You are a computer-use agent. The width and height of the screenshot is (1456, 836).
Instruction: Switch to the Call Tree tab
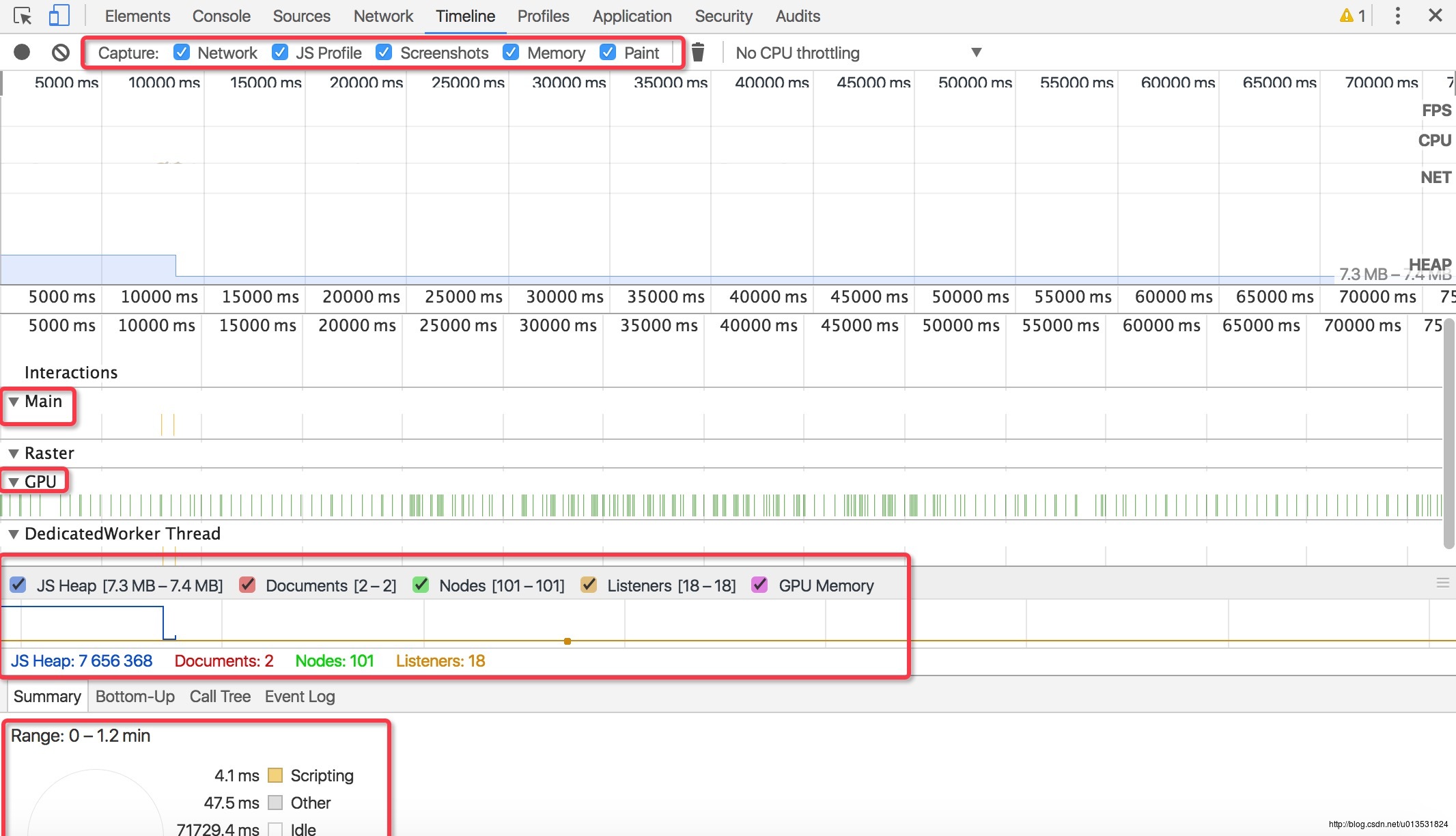220,696
